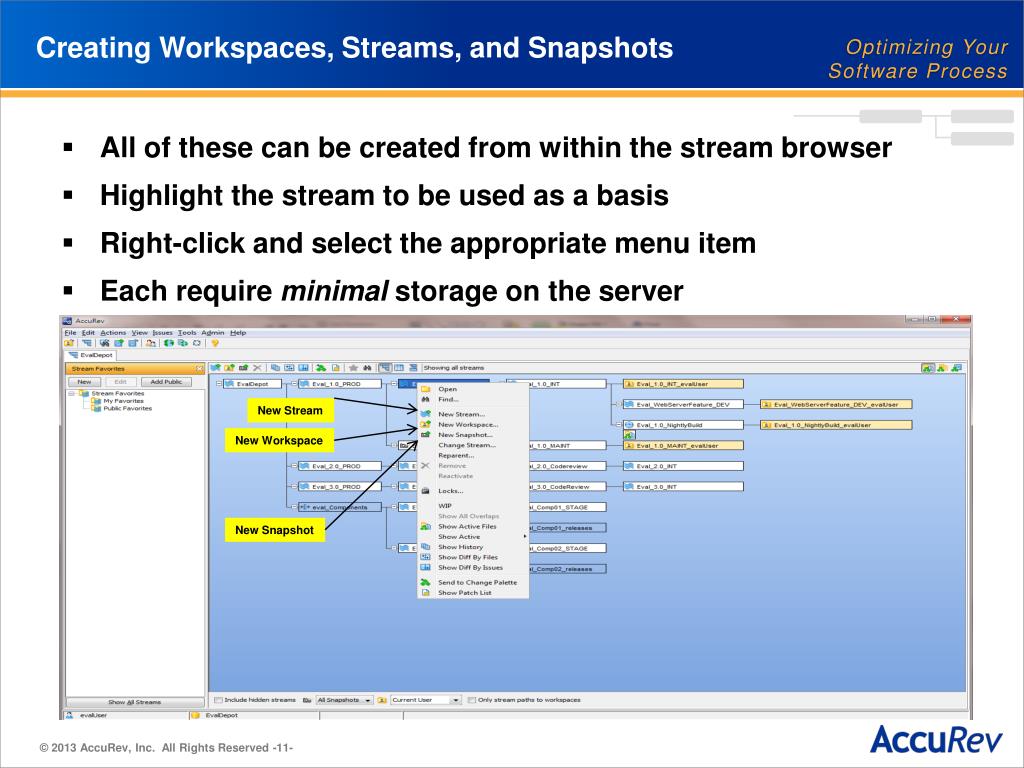The width and height of the screenshot is (1024, 768).
Task: Open the Admin menu
Action: (212, 333)
